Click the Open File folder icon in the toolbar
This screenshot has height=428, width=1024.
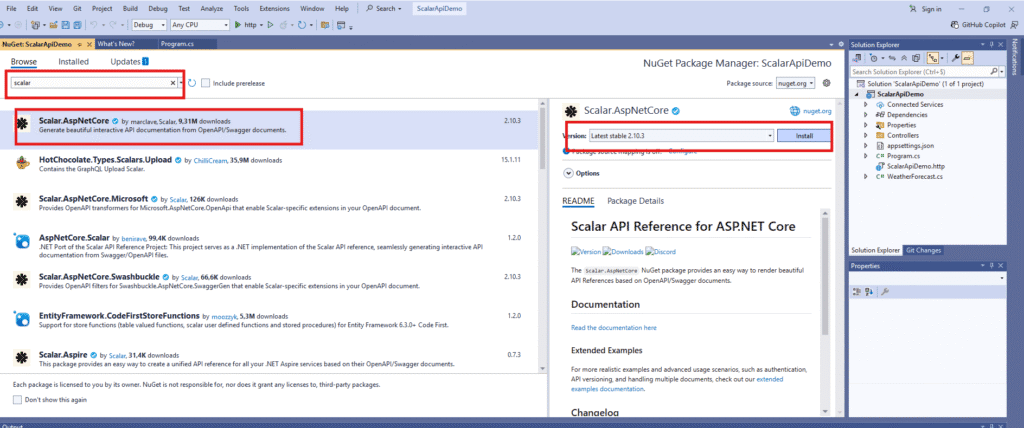[54, 25]
